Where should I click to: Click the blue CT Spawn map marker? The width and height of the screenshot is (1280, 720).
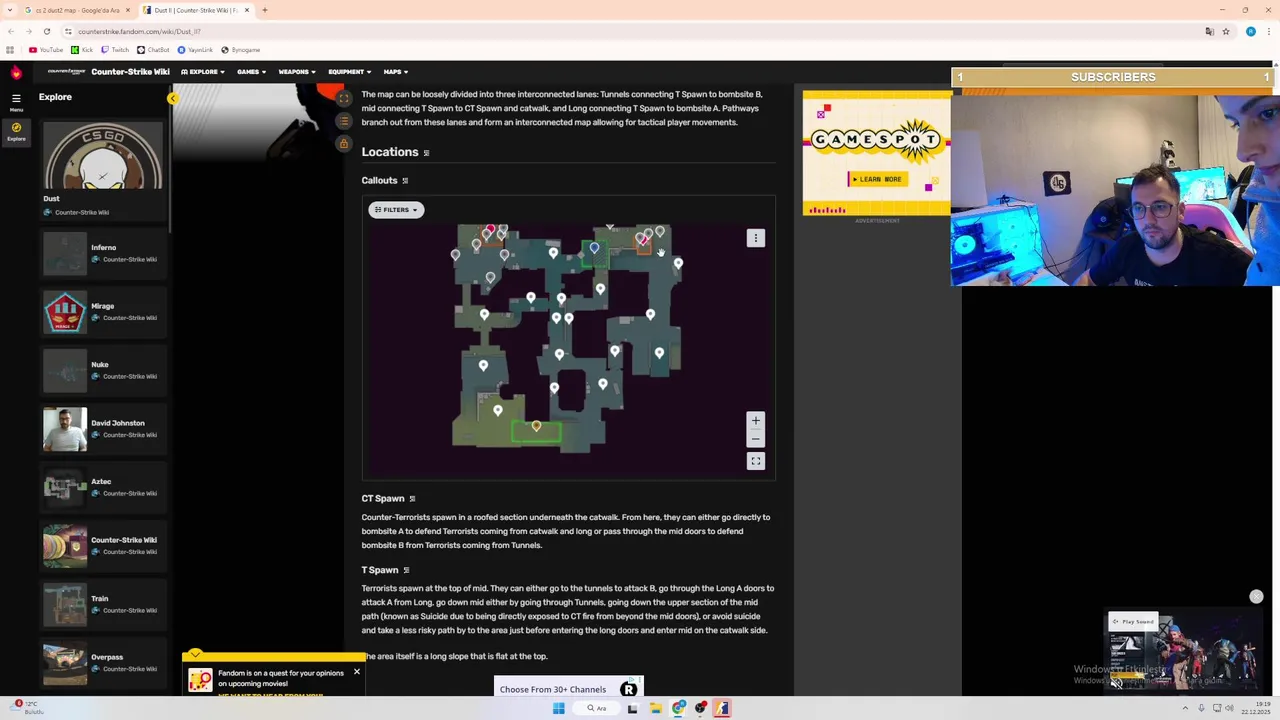click(594, 247)
